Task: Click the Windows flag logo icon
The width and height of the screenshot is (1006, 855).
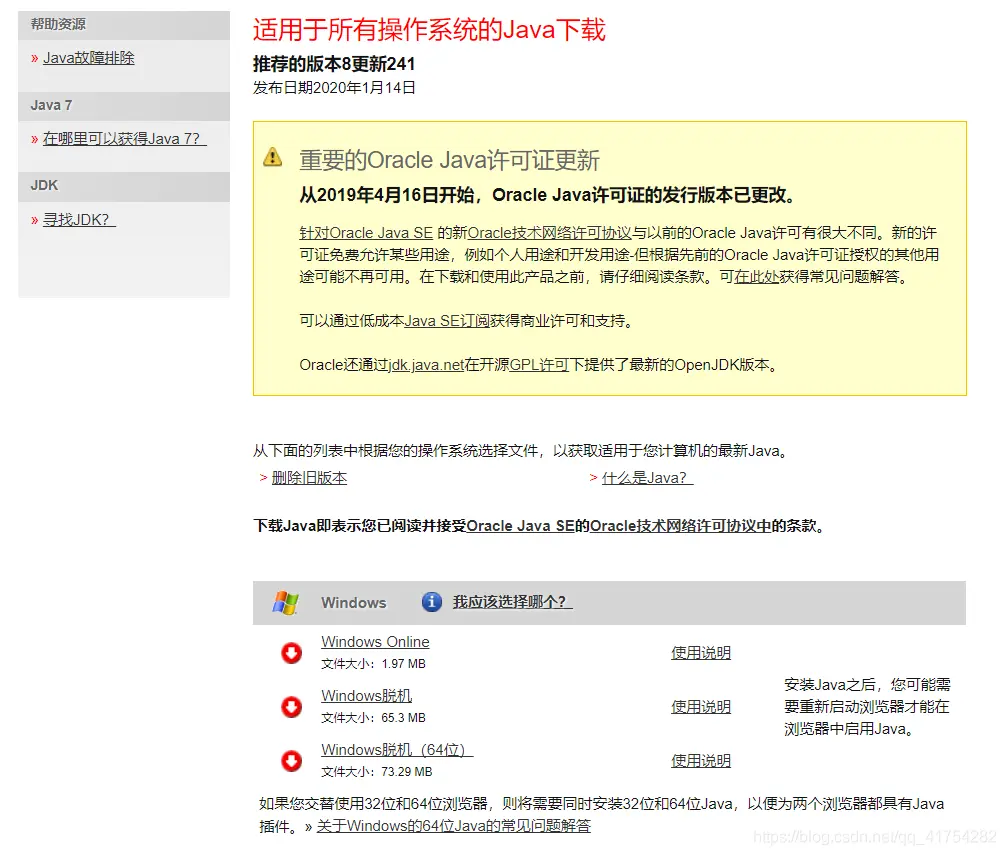Action: (286, 603)
